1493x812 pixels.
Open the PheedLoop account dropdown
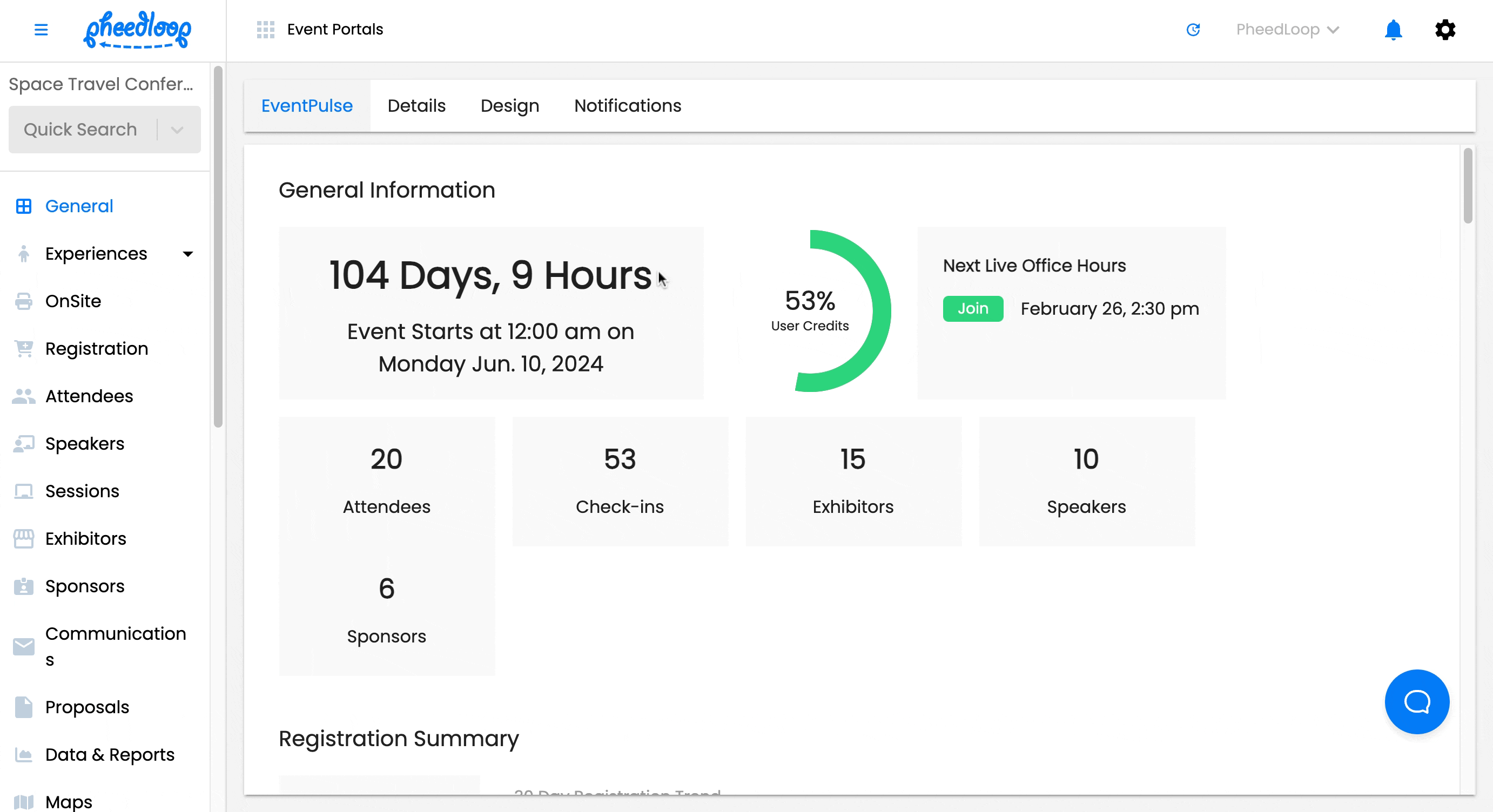coord(1287,30)
